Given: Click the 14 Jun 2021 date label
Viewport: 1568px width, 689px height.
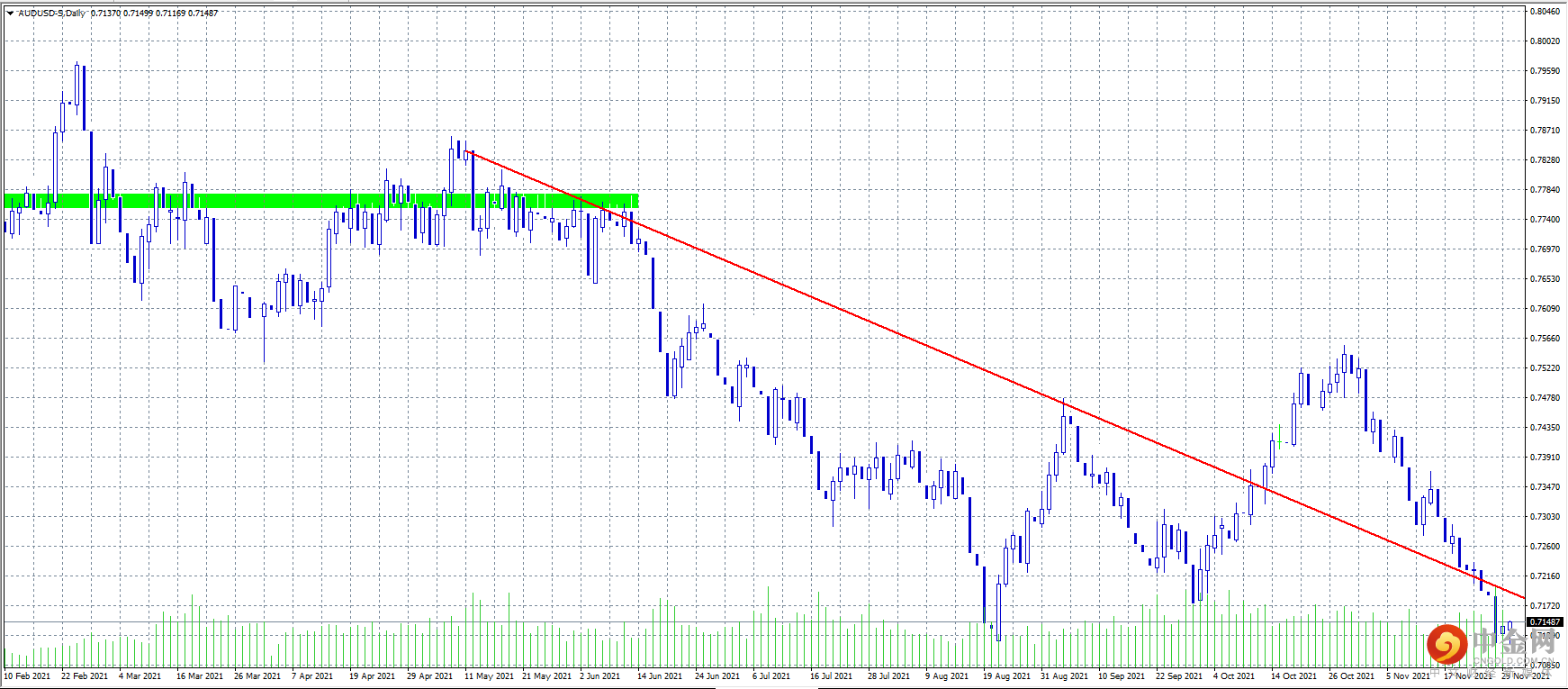Looking at the screenshot, I should click(660, 676).
